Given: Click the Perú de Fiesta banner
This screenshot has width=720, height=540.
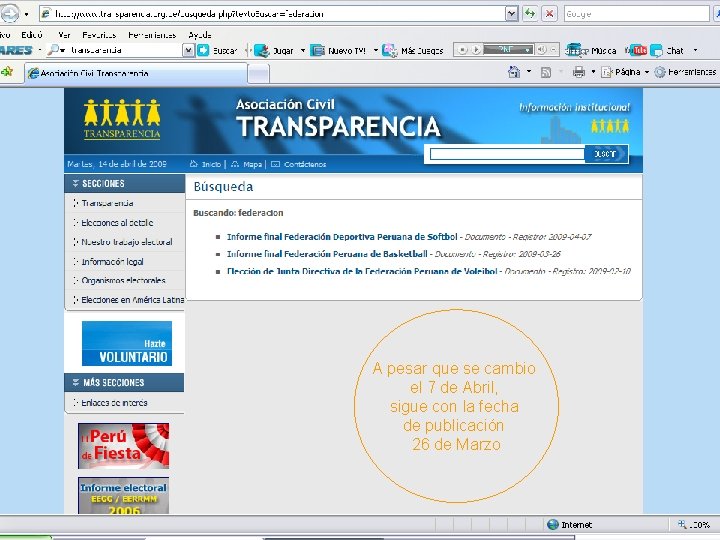Looking at the screenshot, I should tap(124, 446).
